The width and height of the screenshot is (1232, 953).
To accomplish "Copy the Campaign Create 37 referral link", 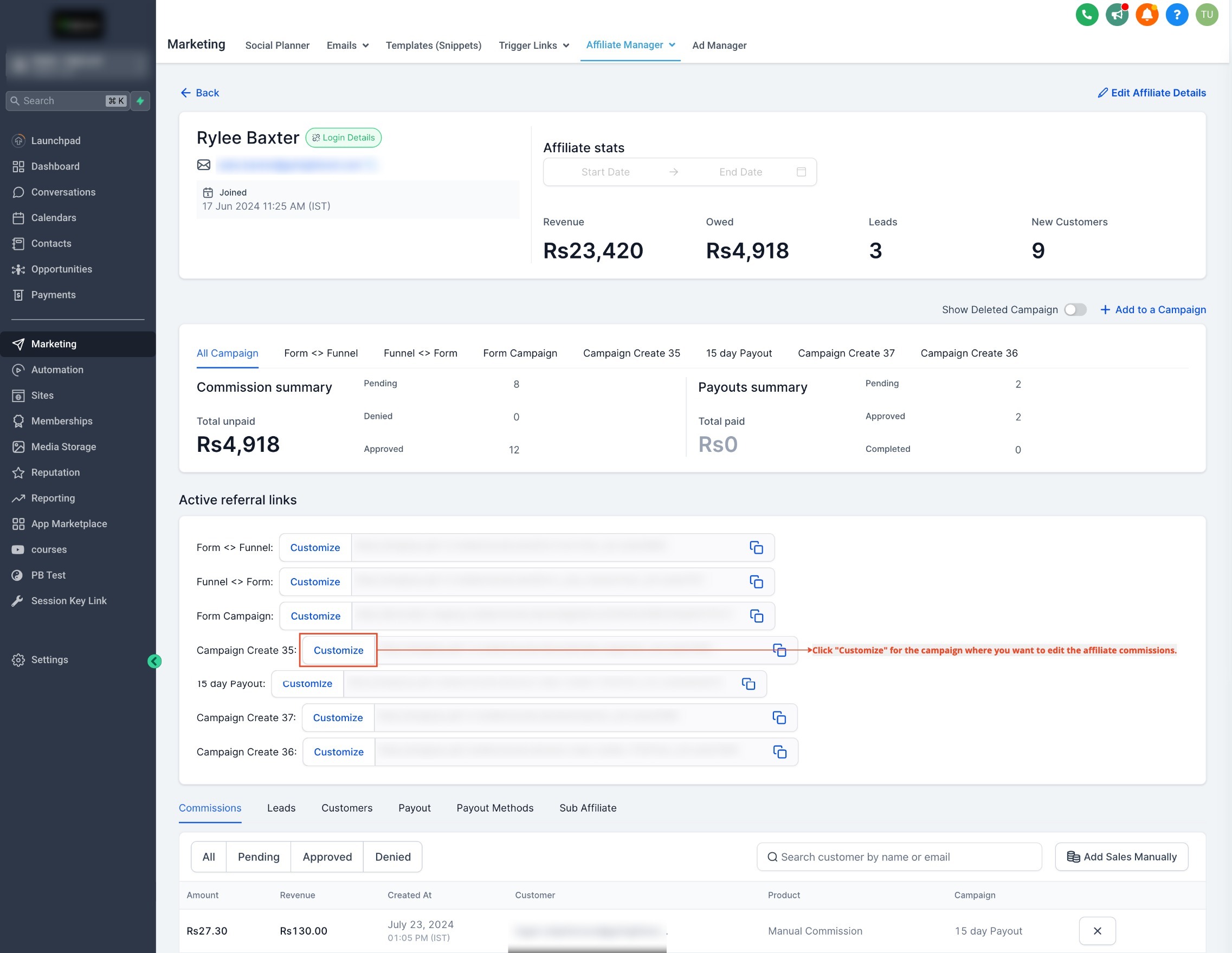I will click(x=779, y=717).
